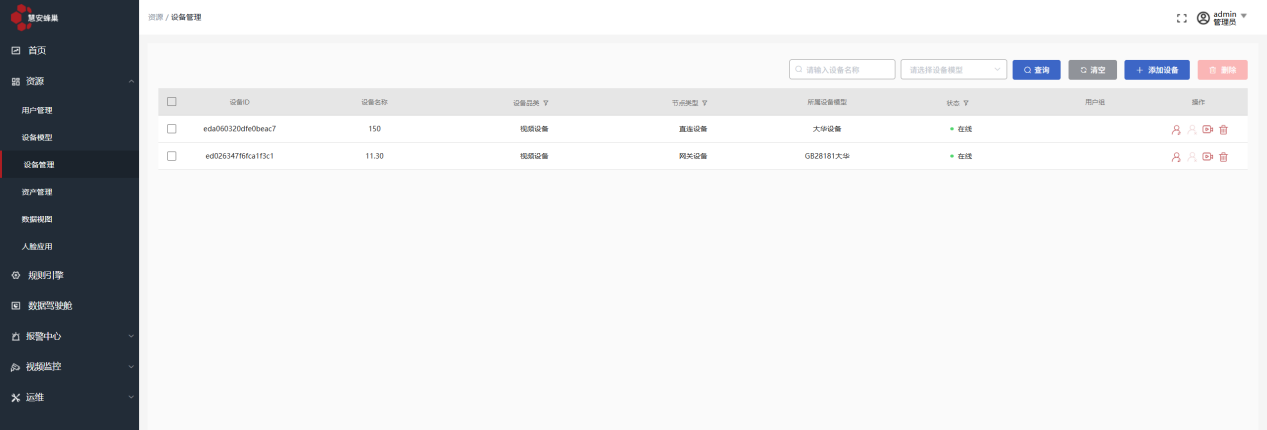Image resolution: width=1267 pixels, height=430 pixels.
Task: Click the first user icon in device 150 row
Action: point(1176,129)
